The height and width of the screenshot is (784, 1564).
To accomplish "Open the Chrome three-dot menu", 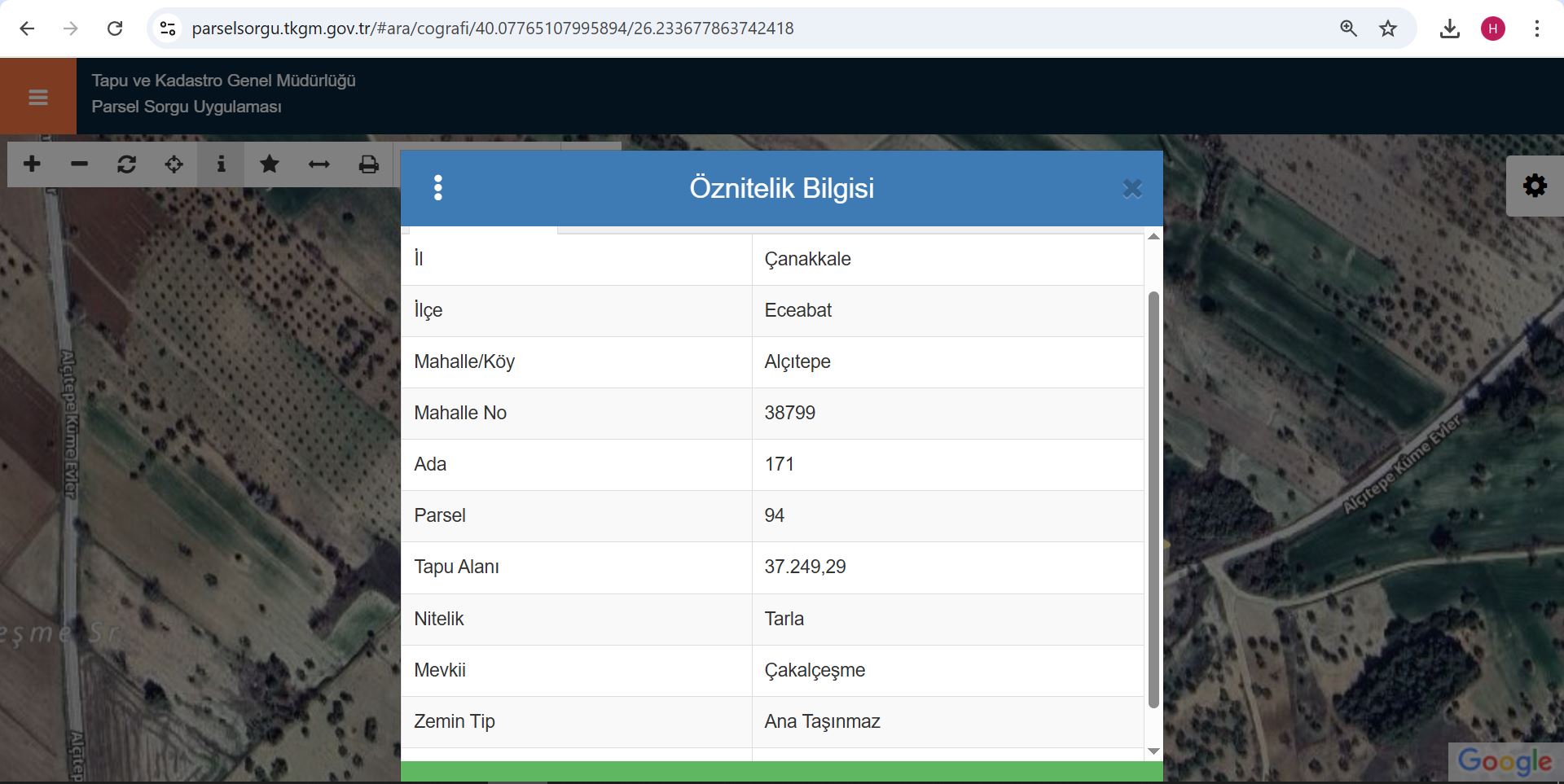I will 1536,28.
